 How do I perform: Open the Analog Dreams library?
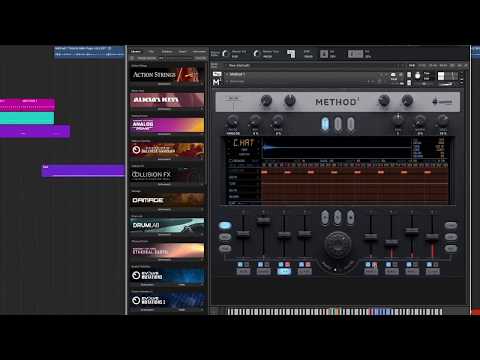click(167, 125)
